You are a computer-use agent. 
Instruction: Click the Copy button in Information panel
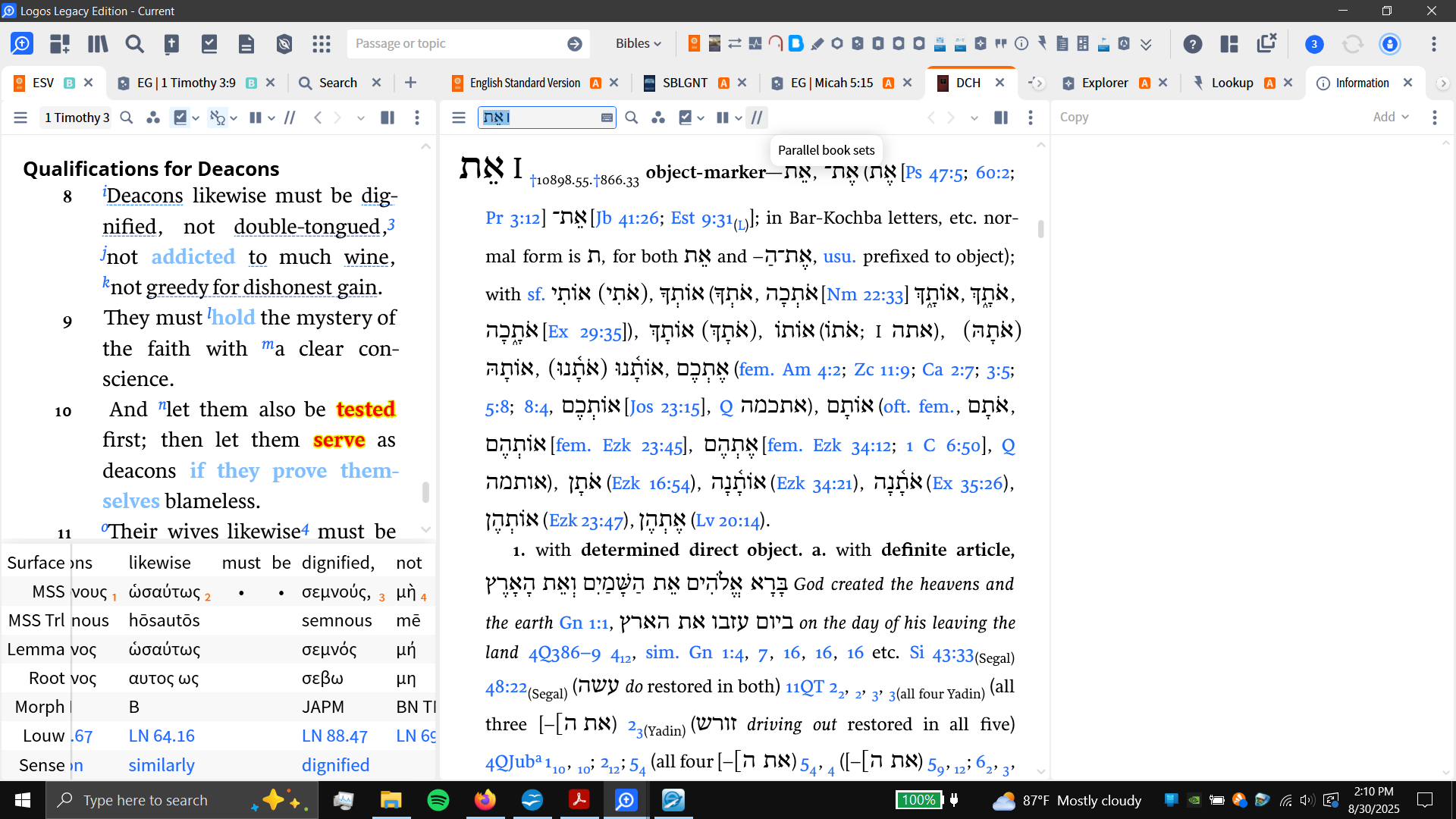pyautogui.click(x=1074, y=117)
